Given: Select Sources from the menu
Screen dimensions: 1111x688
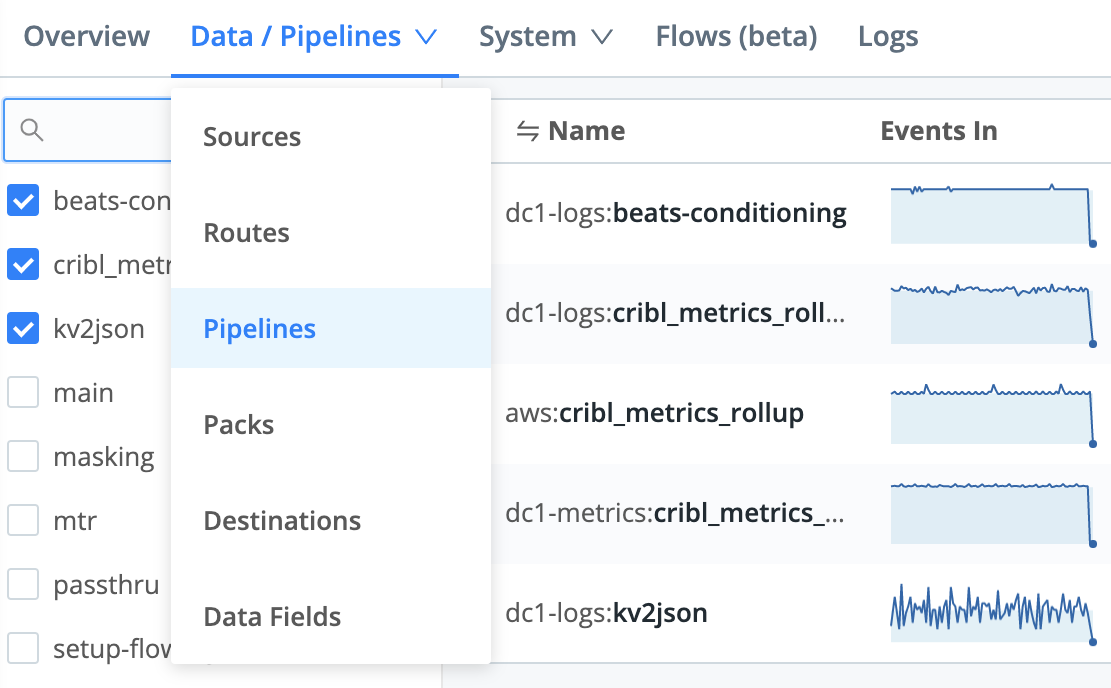Looking at the screenshot, I should coord(252,136).
